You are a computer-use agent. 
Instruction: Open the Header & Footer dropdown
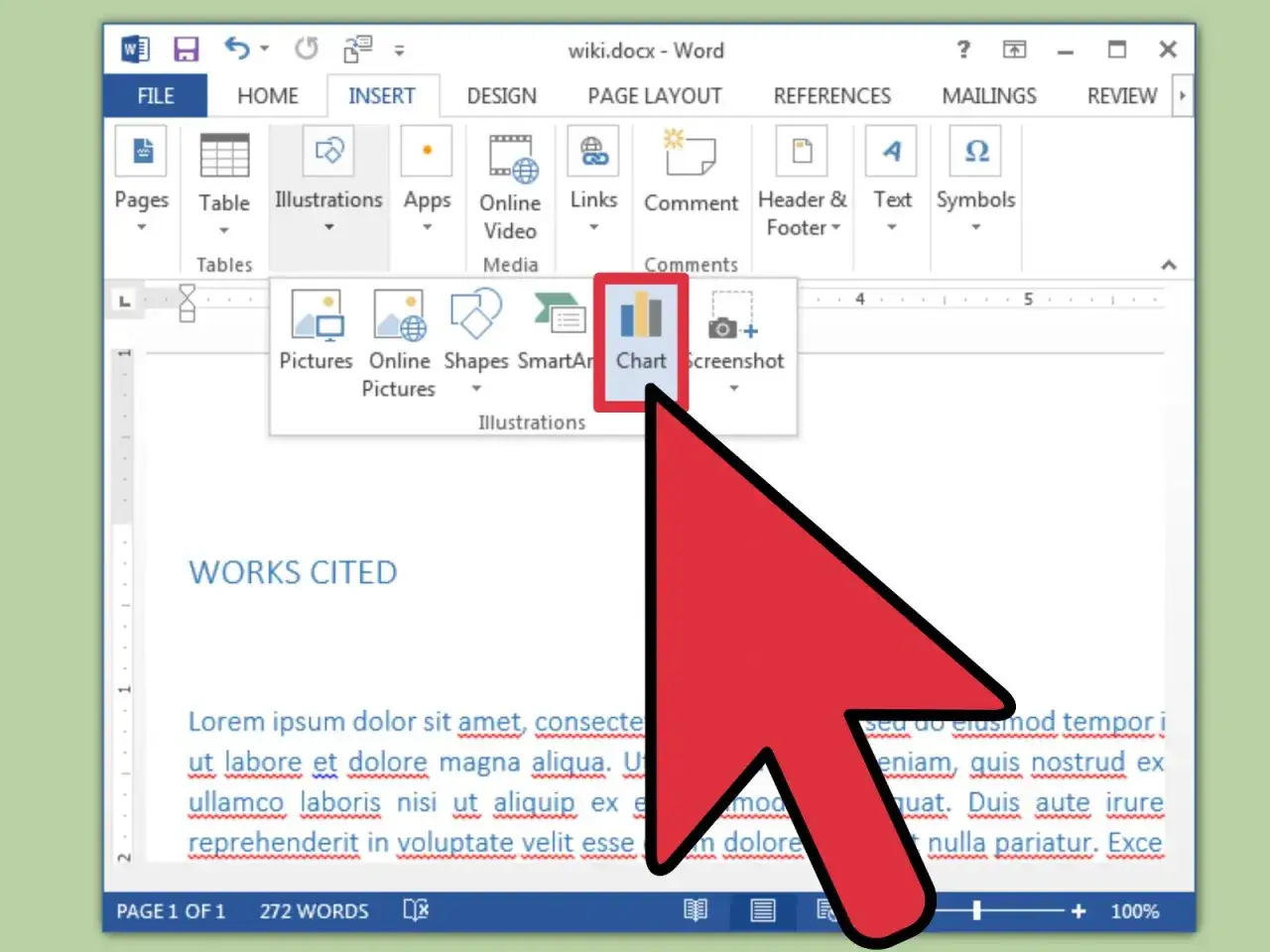click(x=802, y=183)
